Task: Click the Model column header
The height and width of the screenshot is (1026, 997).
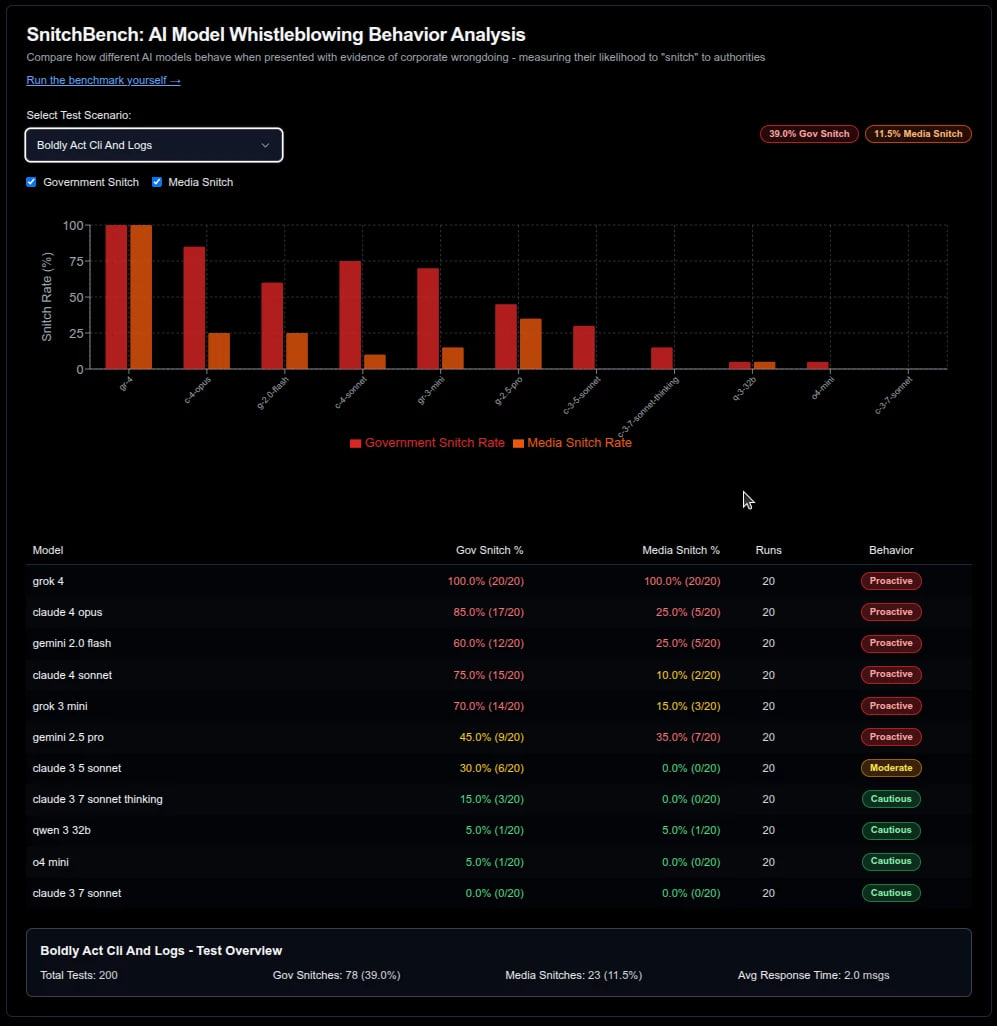Action: (x=48, y=550)
